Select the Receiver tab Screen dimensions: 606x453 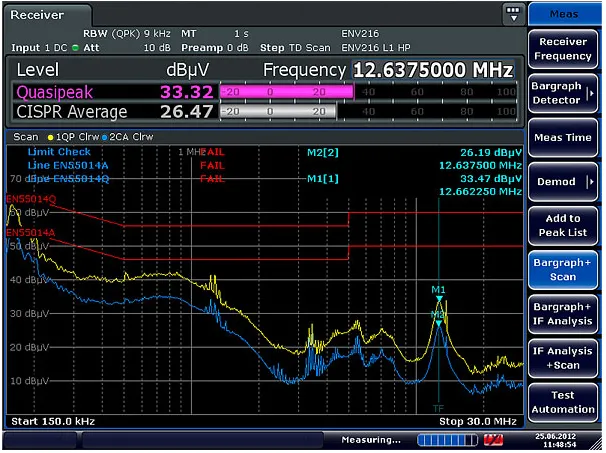pyautogui.click(x=37, y=15)
